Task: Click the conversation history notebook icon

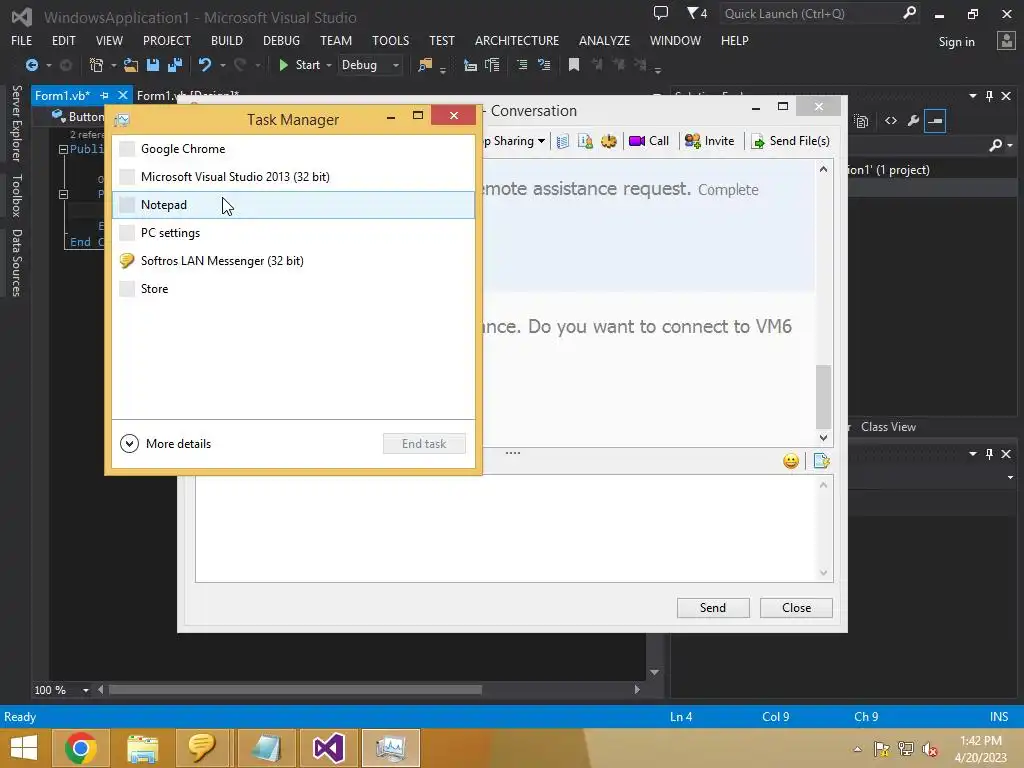Action: coord(562,141)
